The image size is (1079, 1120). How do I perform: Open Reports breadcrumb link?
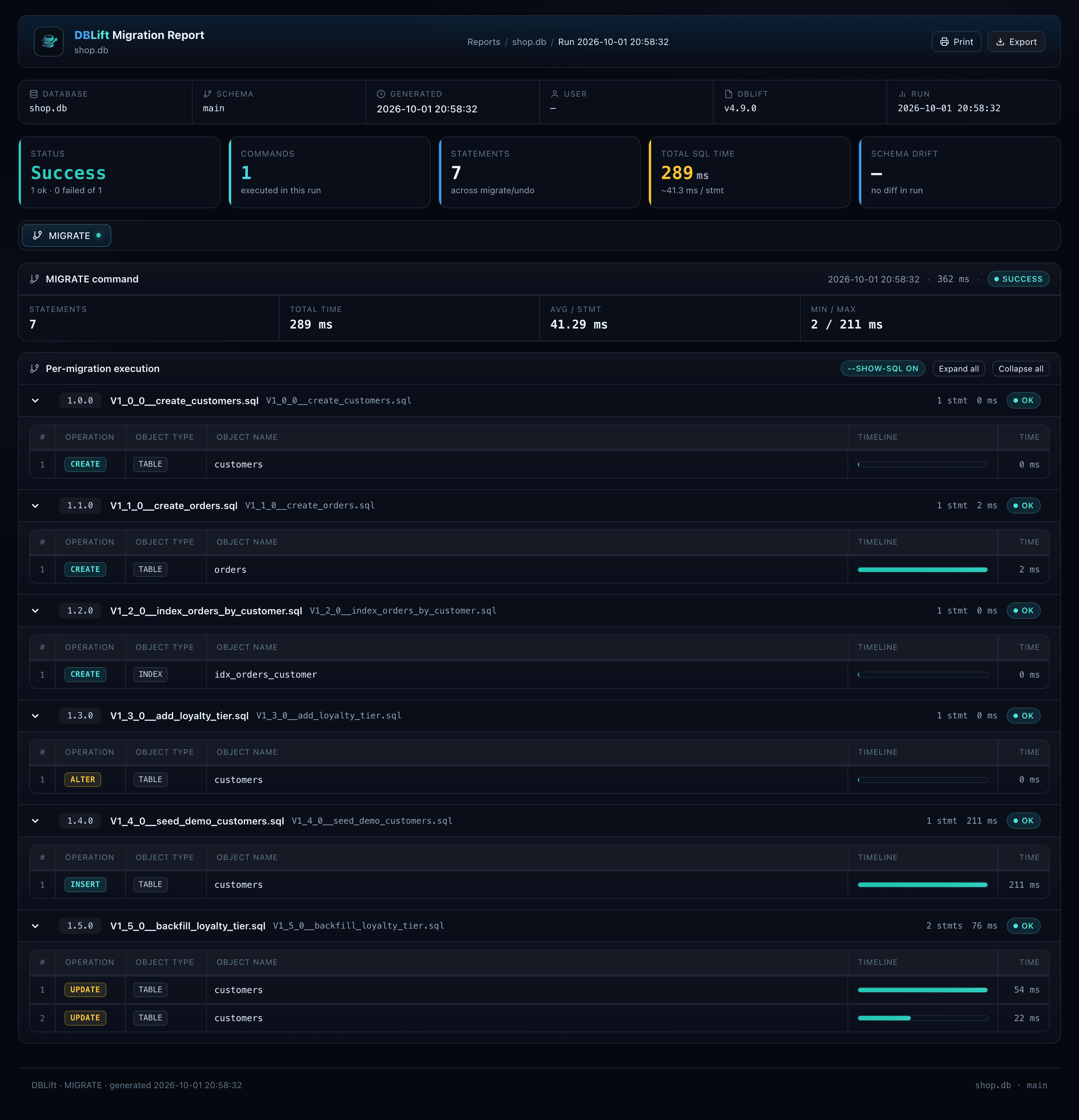[484, 42]
